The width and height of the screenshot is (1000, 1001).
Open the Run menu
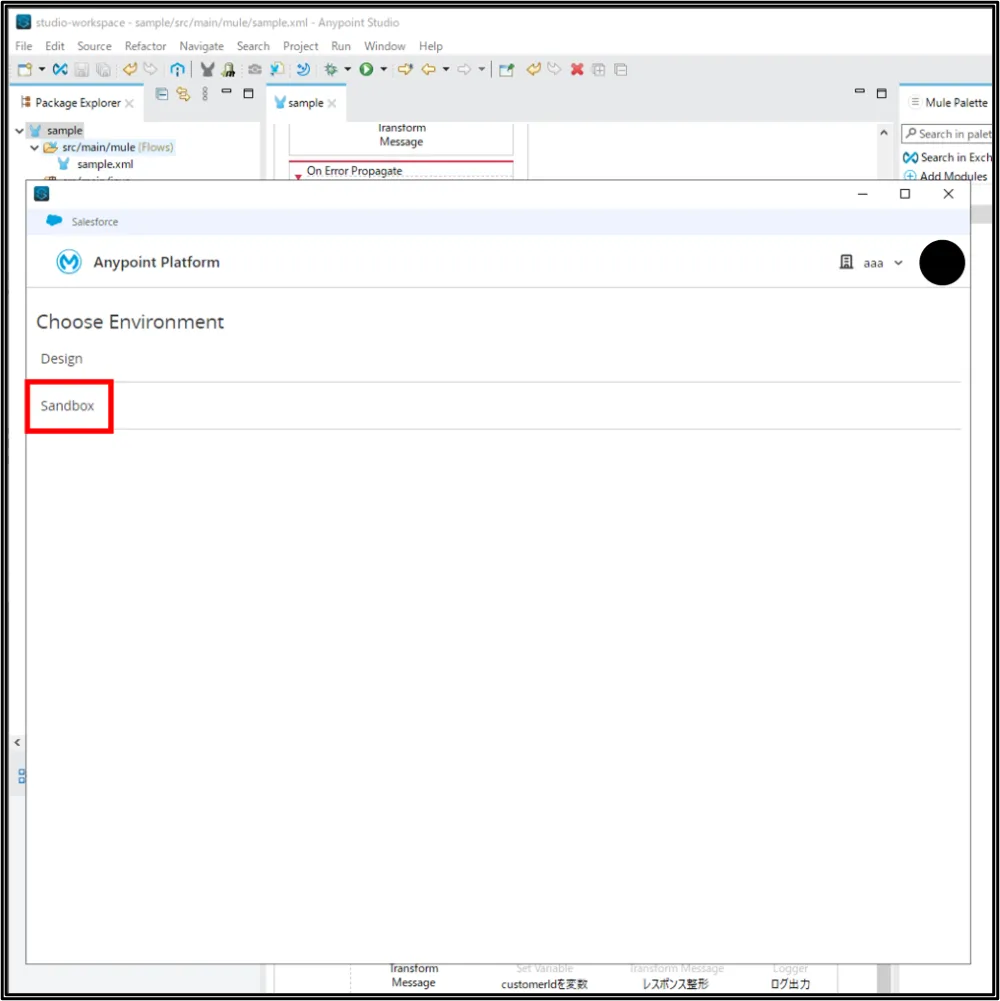coord(341,46)
